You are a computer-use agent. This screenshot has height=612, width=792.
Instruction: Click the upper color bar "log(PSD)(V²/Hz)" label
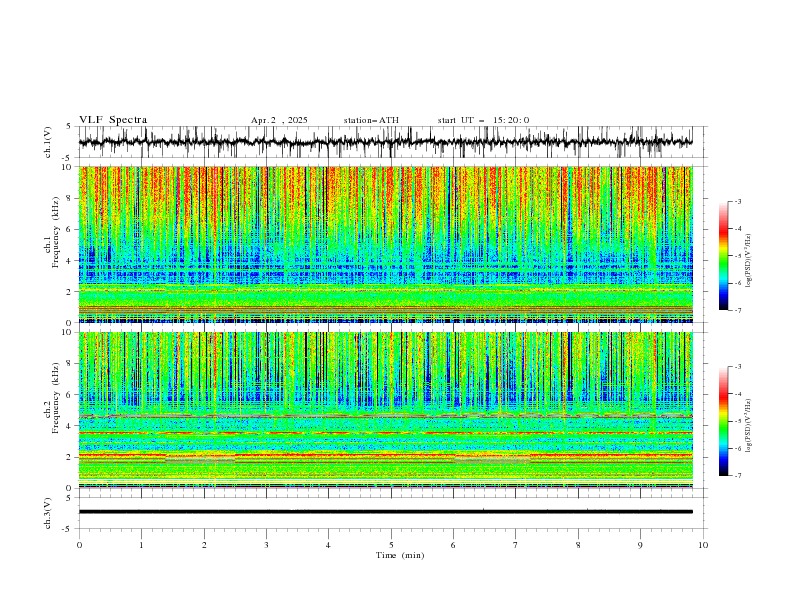[x=748, y=261]
